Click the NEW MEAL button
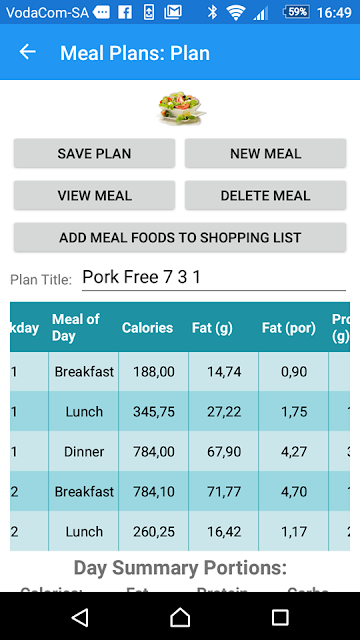 [265, 153]
